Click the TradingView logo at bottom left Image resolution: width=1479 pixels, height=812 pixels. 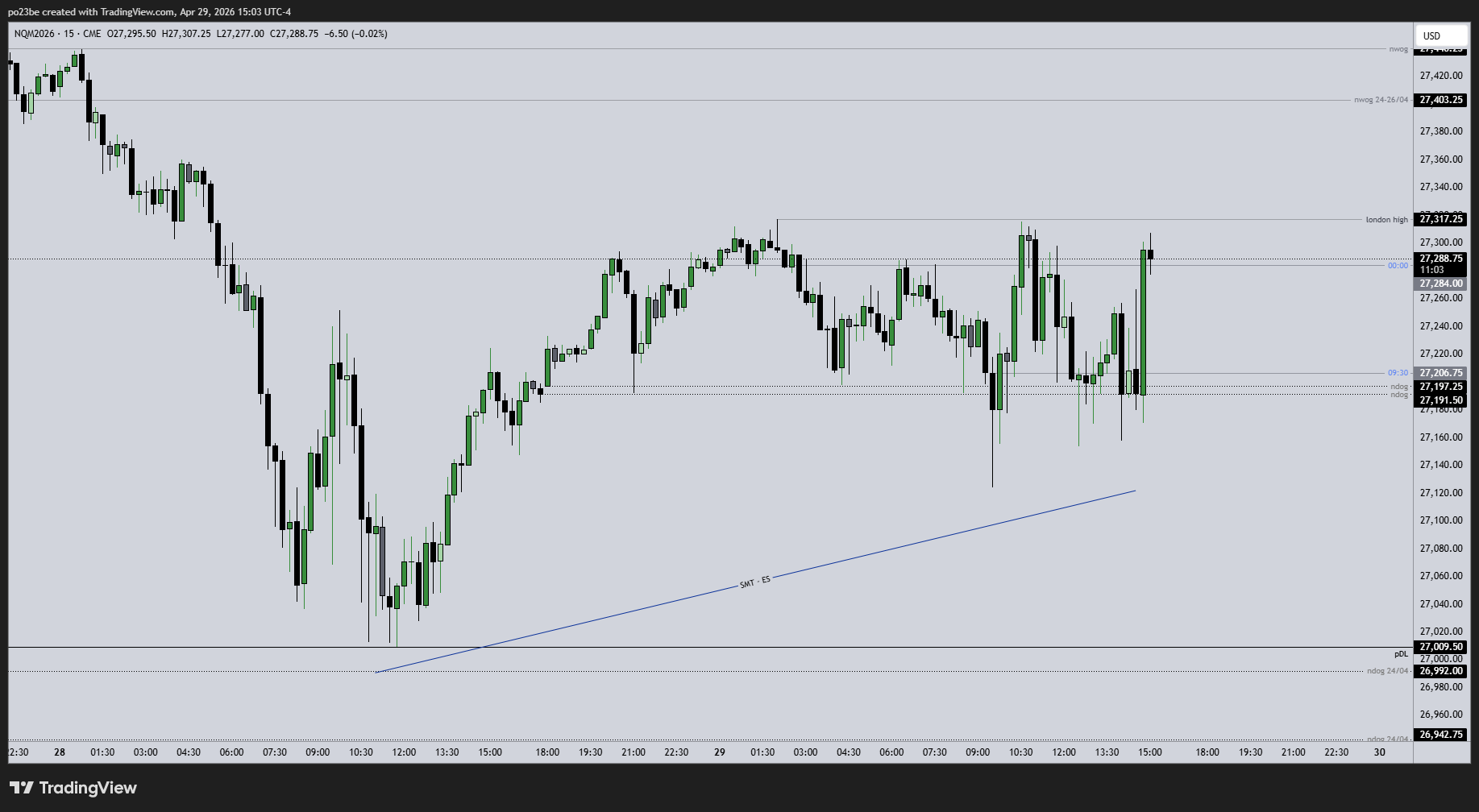pyautogui.click(x=73, y=788)
